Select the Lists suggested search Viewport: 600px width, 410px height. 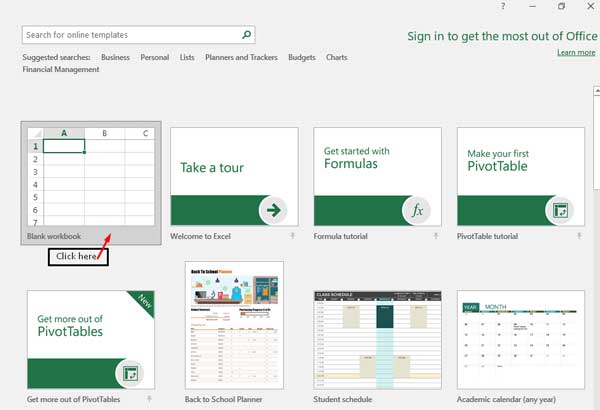click(187, 57)
